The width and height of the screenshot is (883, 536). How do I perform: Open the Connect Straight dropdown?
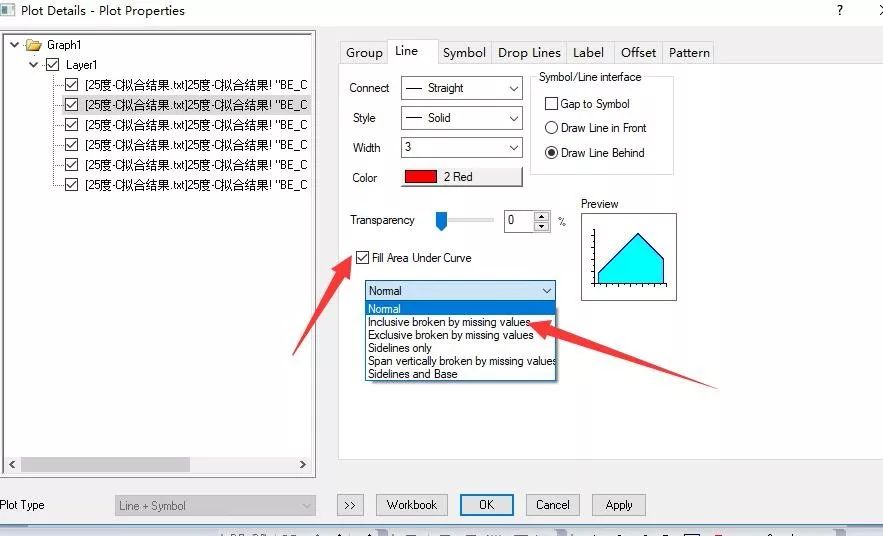point(461,88)
